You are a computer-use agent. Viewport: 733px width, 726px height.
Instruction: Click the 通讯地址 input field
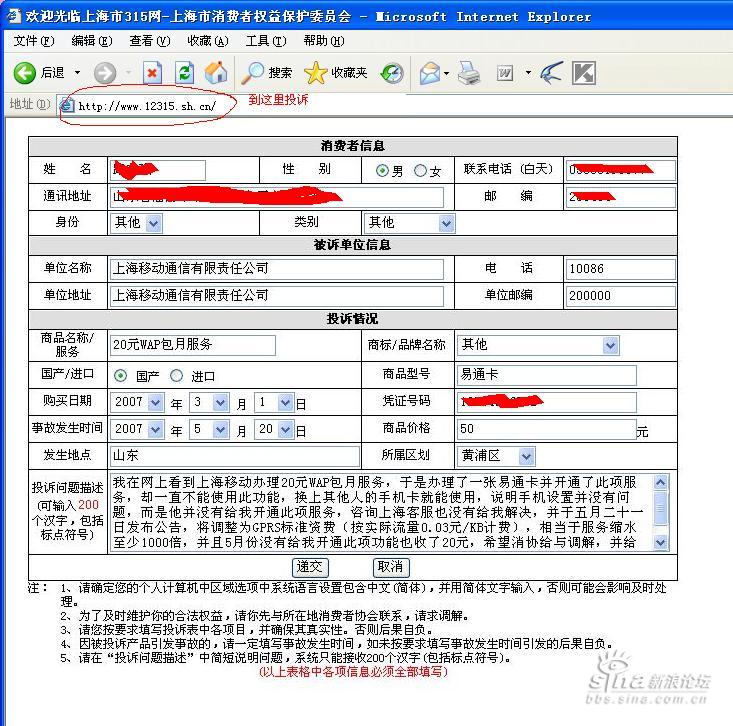coord(276,197)
